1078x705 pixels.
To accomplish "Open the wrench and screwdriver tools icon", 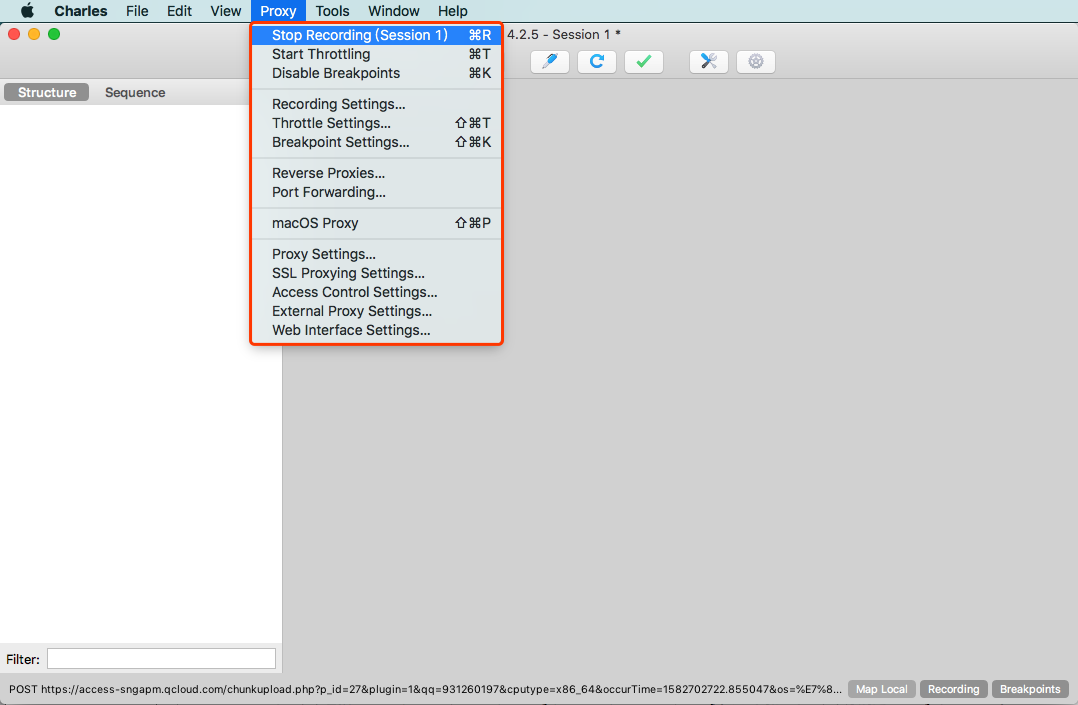I will click(x=709, y=61).
